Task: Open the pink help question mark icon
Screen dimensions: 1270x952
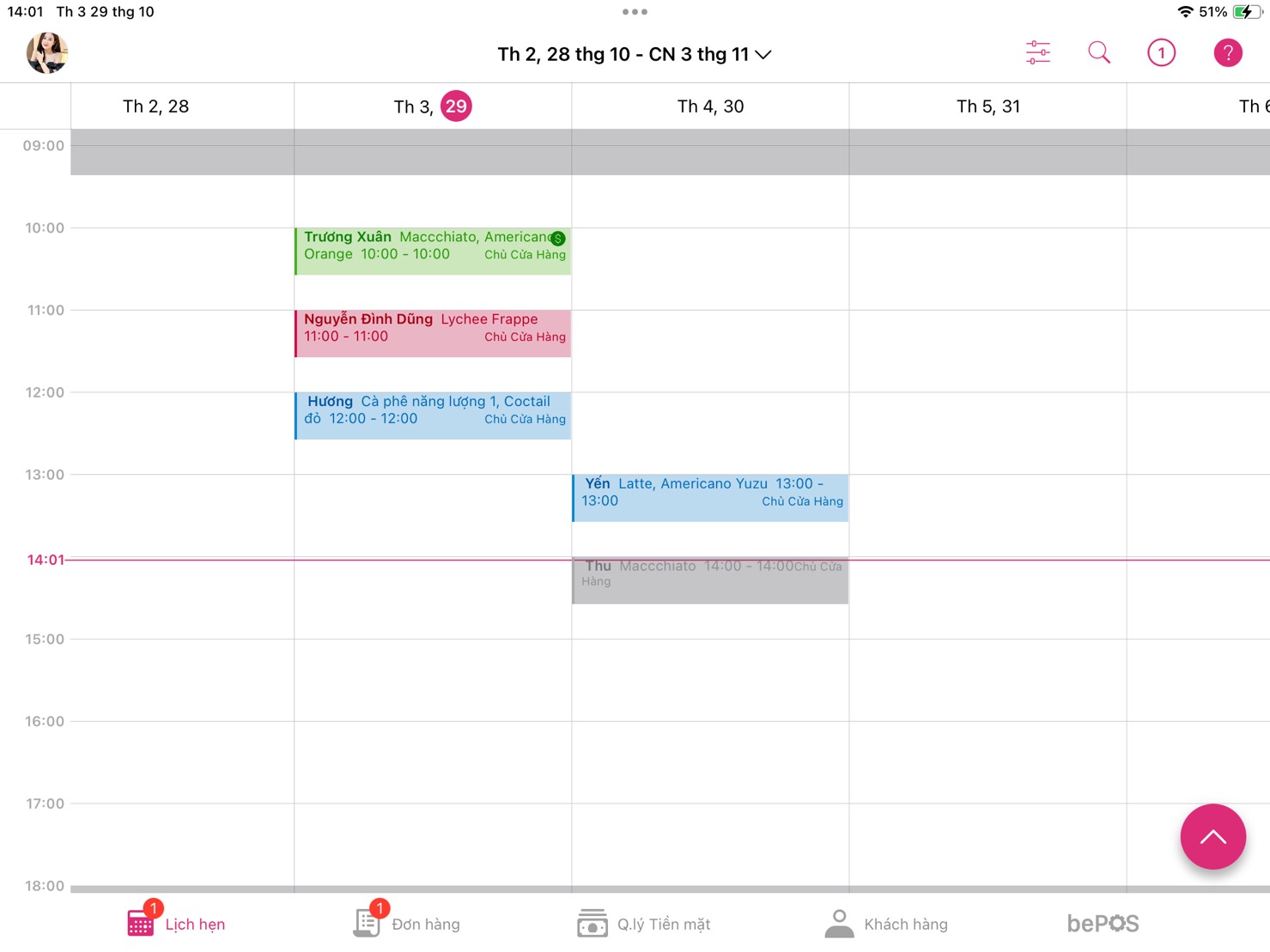Action: (1227, 53)
